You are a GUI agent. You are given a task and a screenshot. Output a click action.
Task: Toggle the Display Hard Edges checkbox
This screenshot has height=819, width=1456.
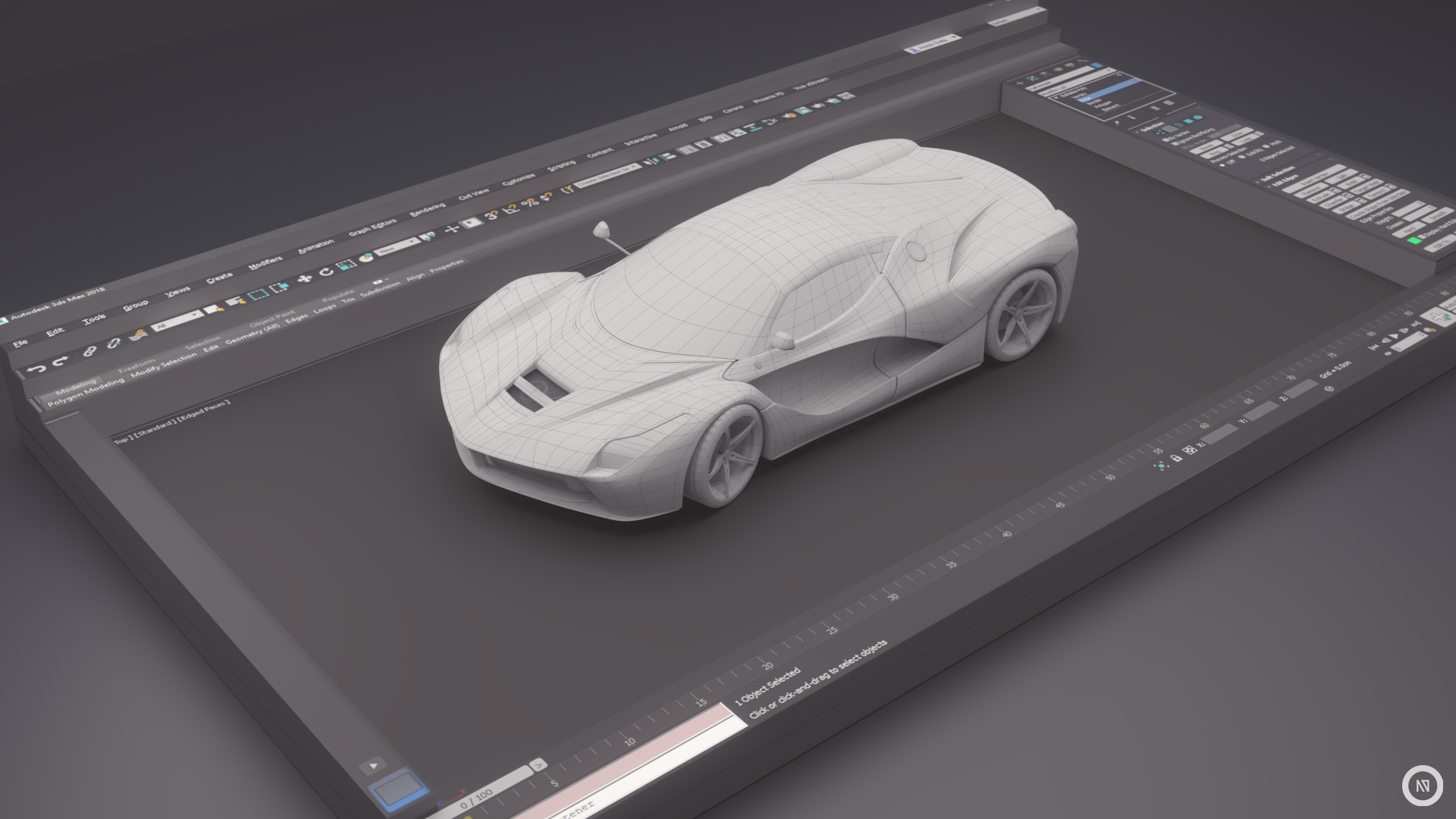point(1422,235)
